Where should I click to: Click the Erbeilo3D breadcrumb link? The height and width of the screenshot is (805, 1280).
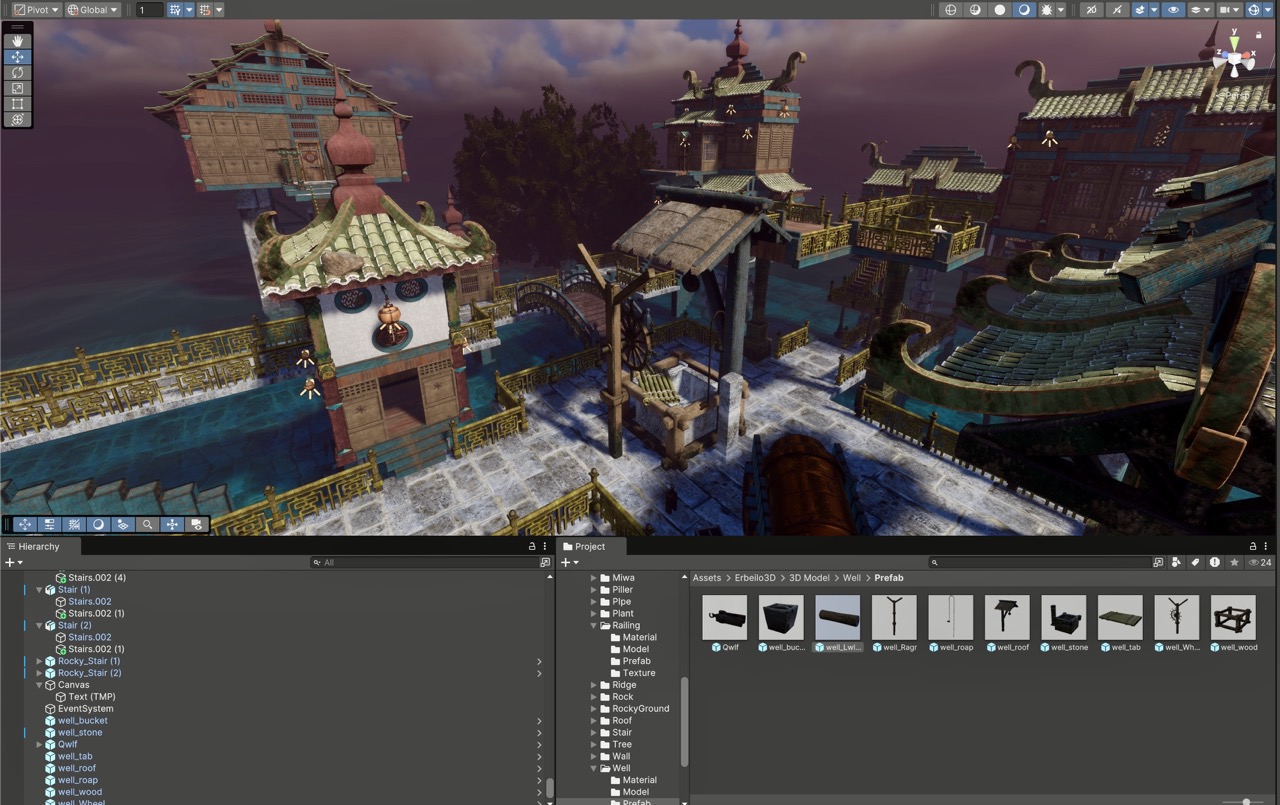tap(755, 578)
